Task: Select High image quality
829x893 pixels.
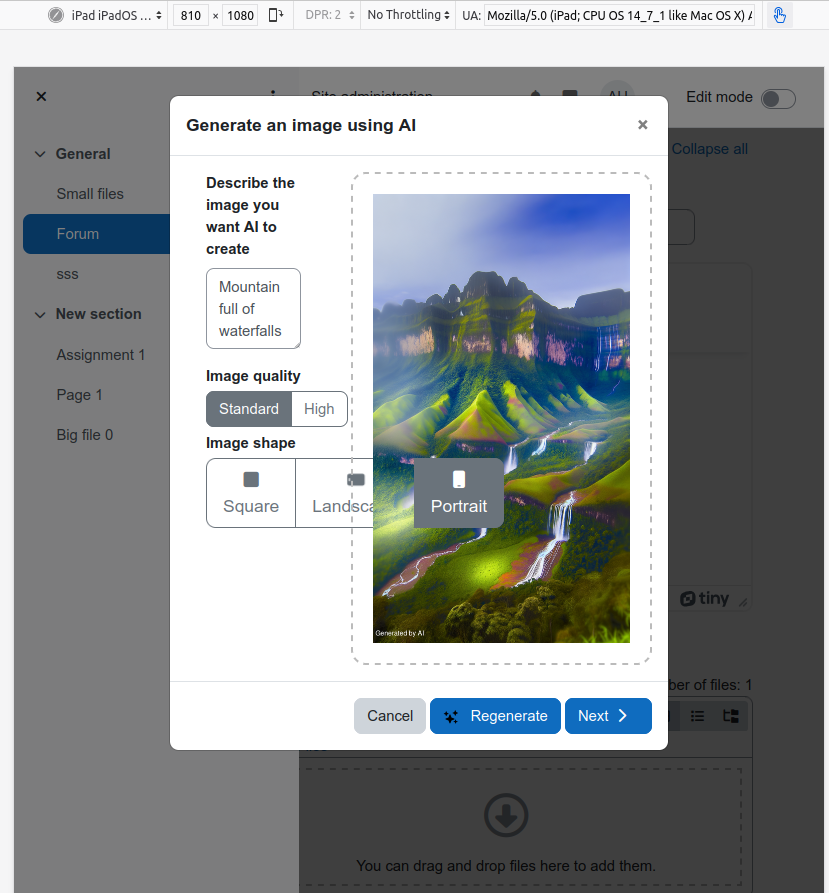Action: [319, 409]
